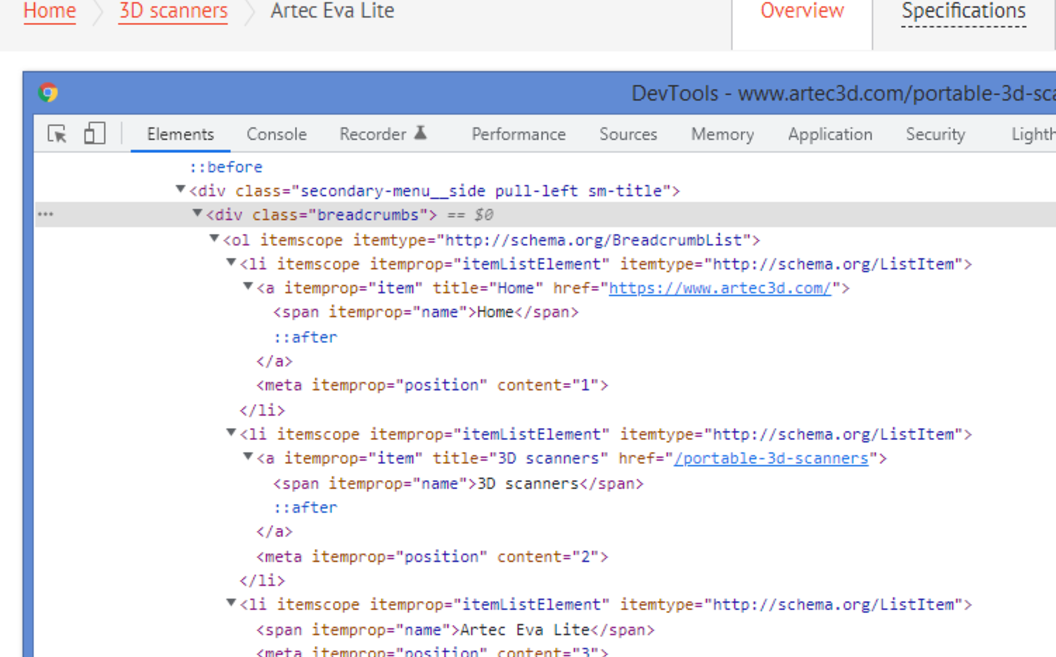The width and height of the screenshot is (1056, 657).
Task: Open the Specifications page tab
Action: 963,12
